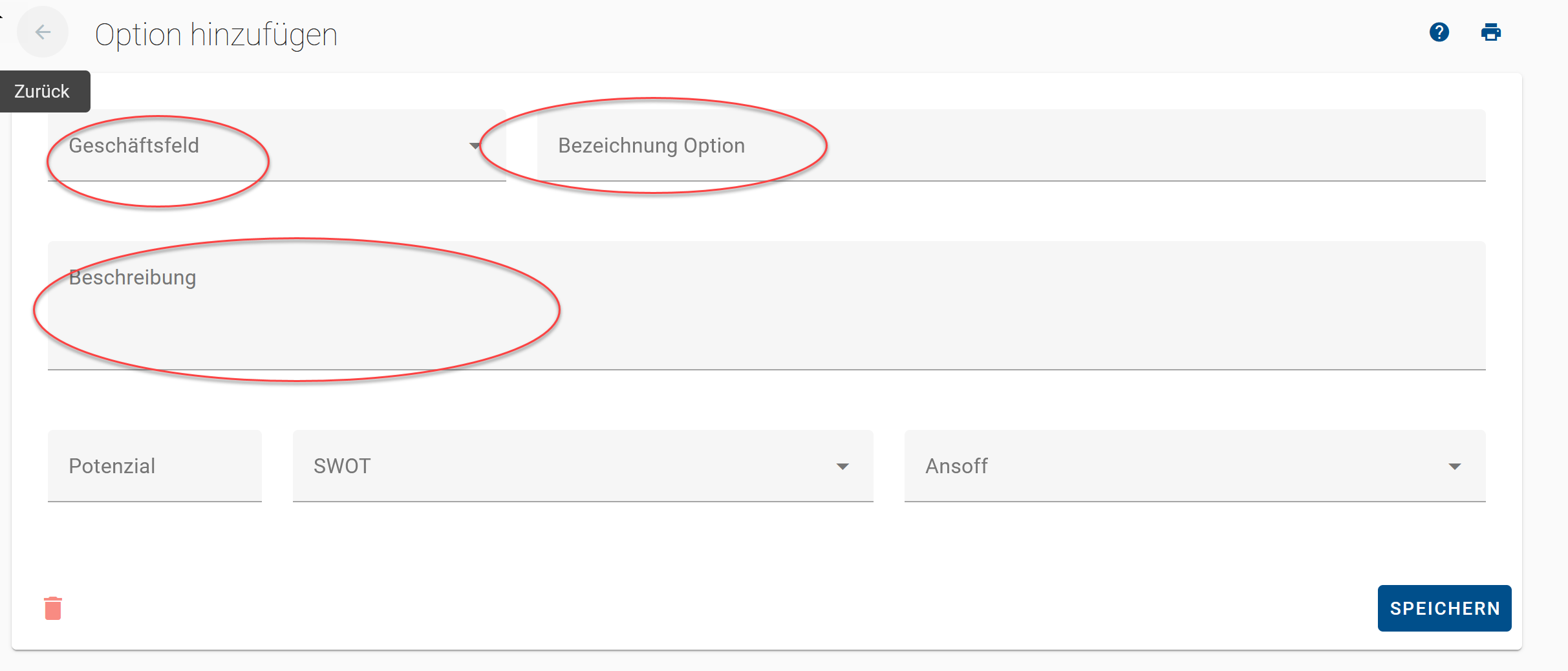
Task: Expand the Geschäftsfeld dropdown arrow
Action: pos(475,145)
